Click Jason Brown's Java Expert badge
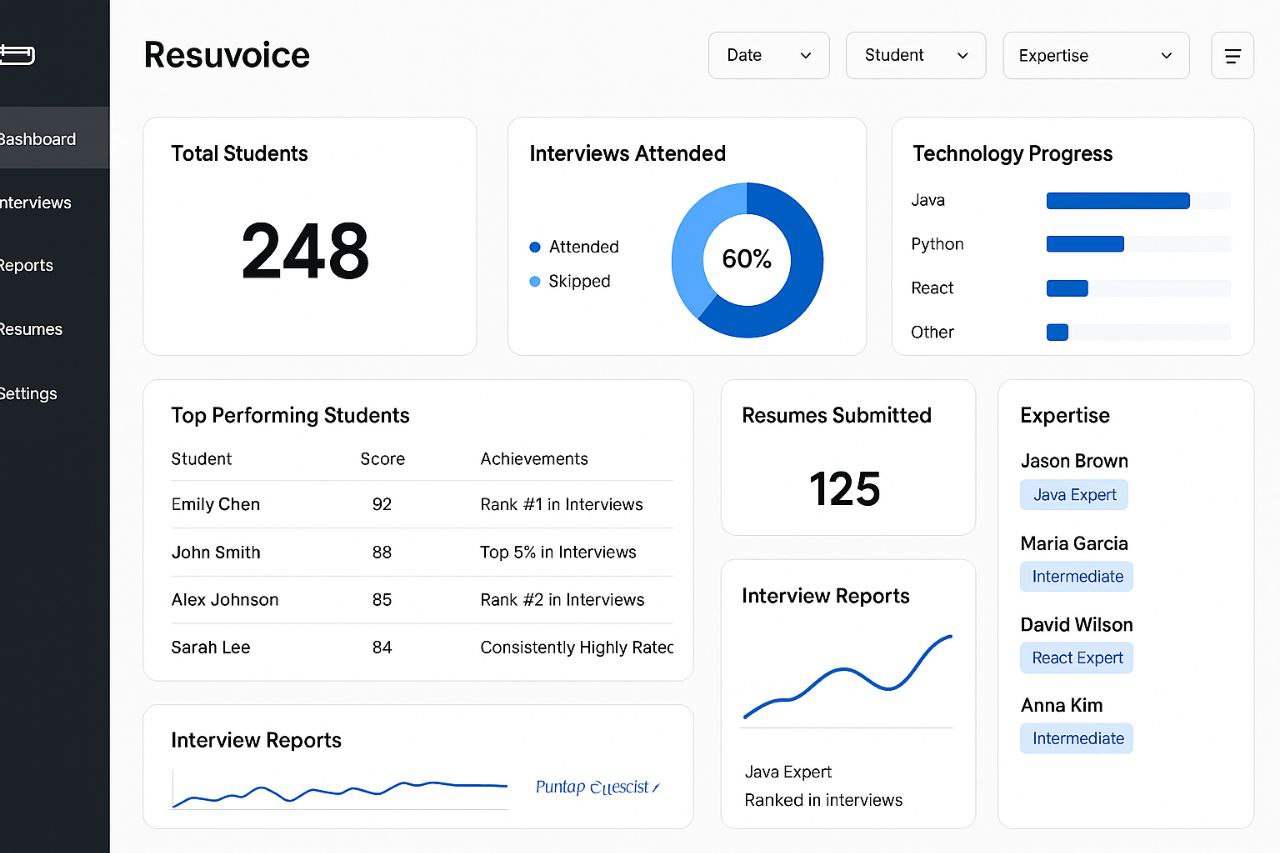Viewport: 1280px width, 853px height. pos(1074,495)
